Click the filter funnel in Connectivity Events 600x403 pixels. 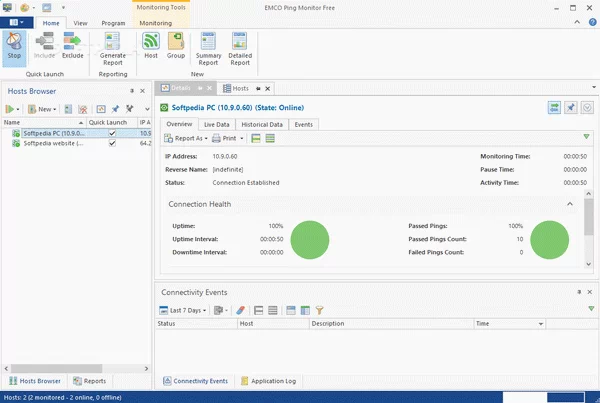320,310
